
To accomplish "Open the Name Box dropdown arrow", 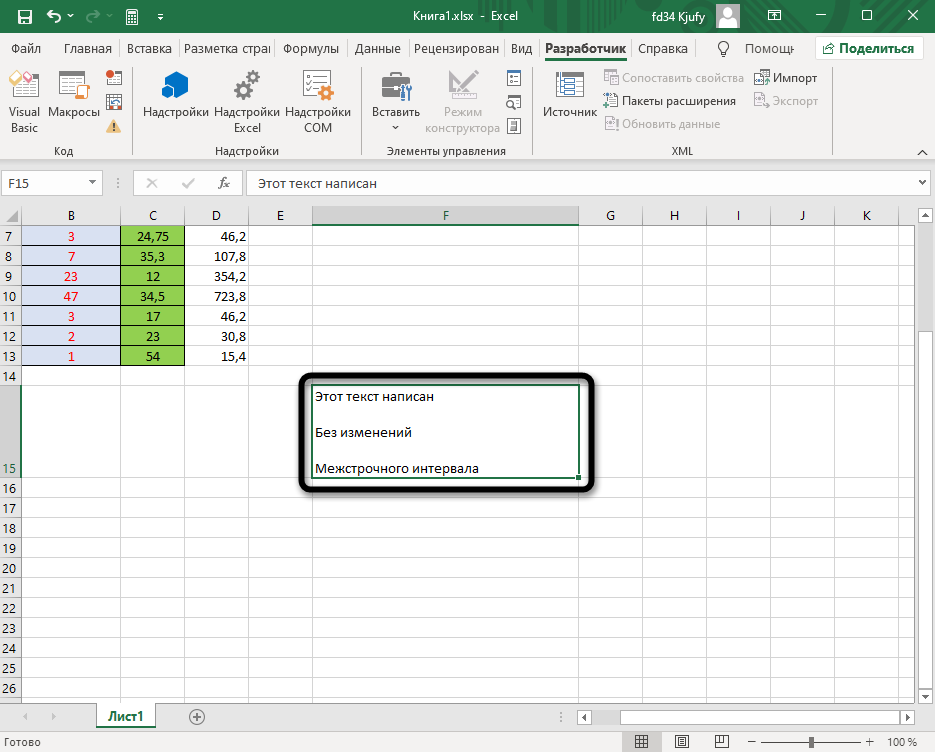I will tap(93, 183).
